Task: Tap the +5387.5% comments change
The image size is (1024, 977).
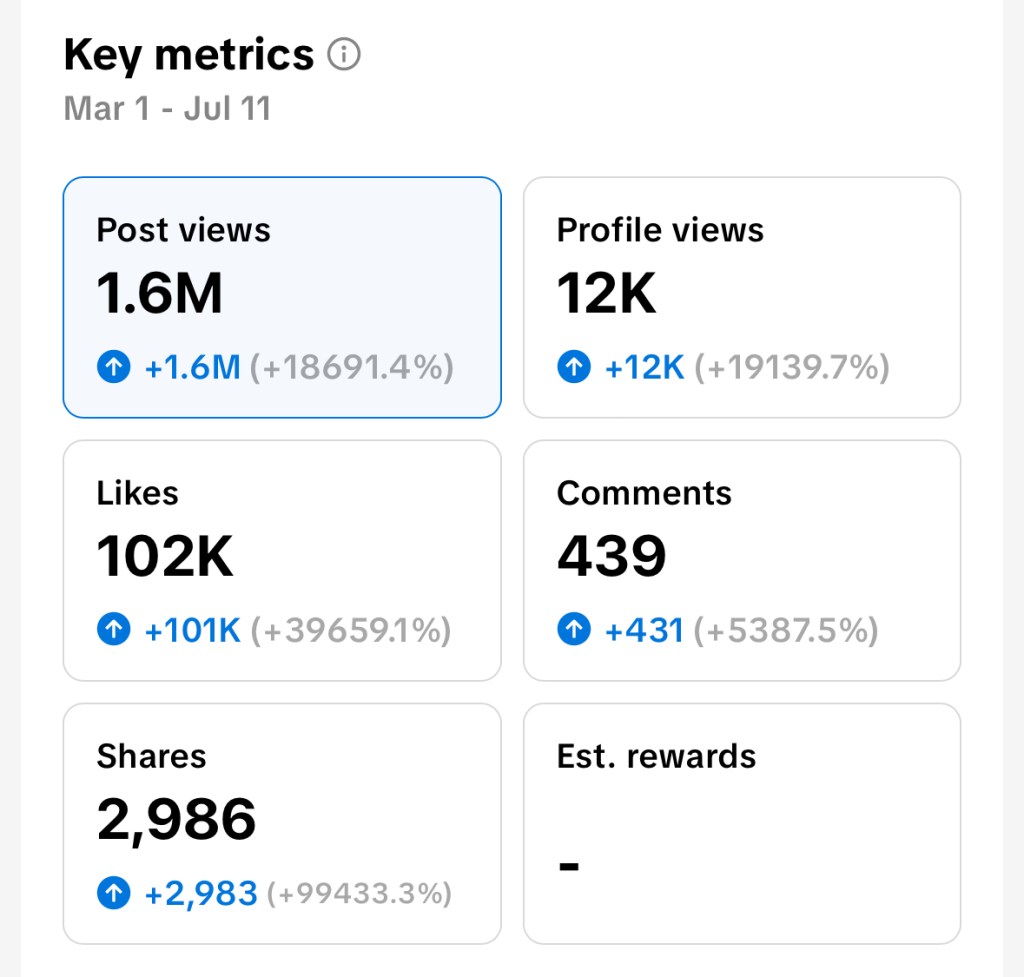Action: (x=786, y=630)
